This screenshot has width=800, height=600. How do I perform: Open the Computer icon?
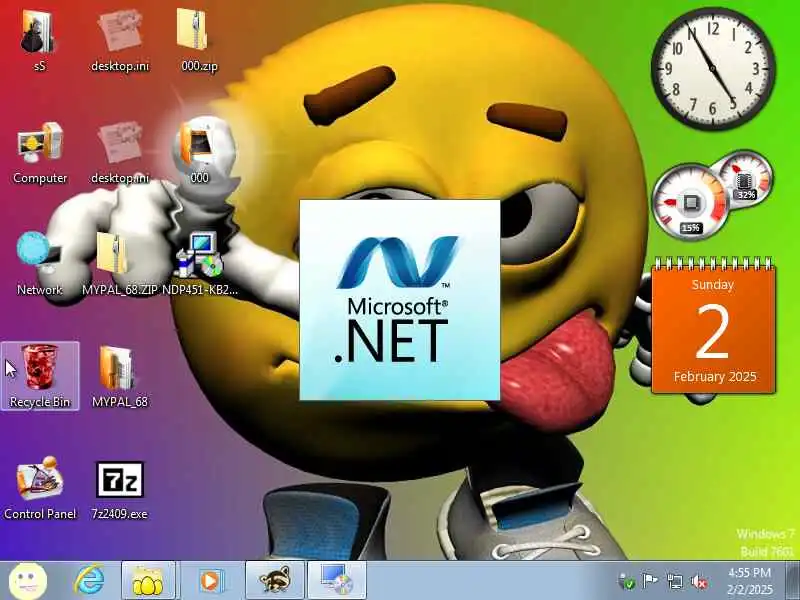(40, 152)
